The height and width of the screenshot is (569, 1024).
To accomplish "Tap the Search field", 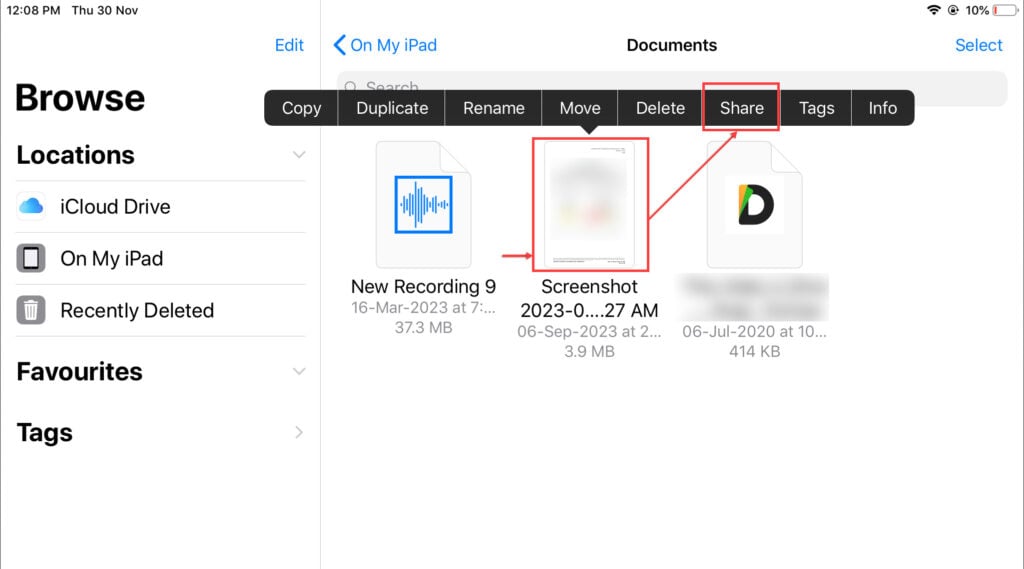I will [x=672, y=88].
